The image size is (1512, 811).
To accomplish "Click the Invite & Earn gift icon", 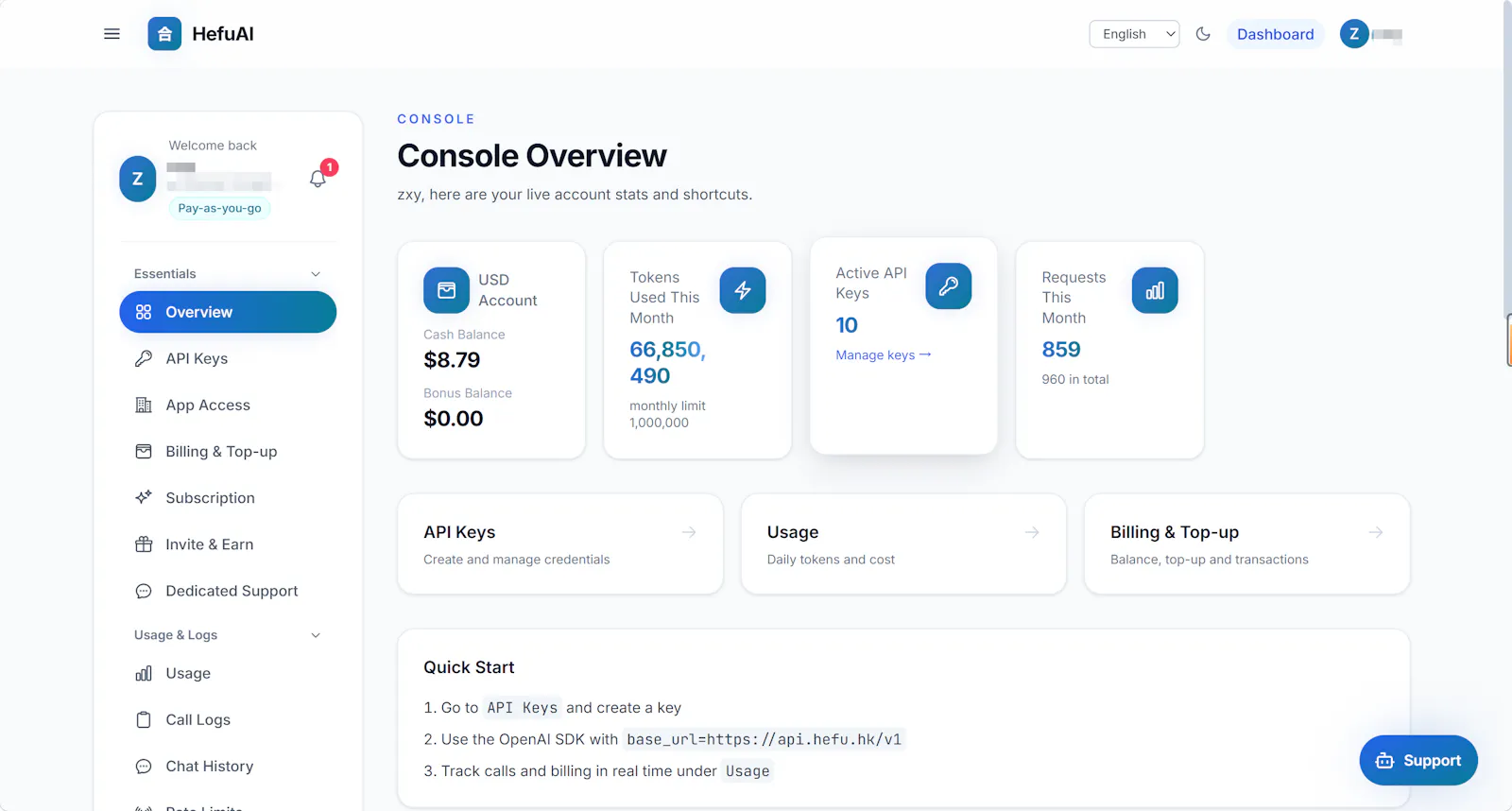I will pyautogui.click(x=144, y=544).
